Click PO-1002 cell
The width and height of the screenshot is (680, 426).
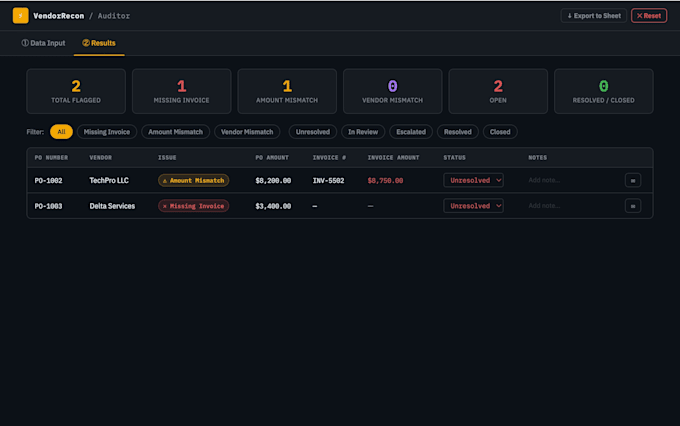point(49,180)
